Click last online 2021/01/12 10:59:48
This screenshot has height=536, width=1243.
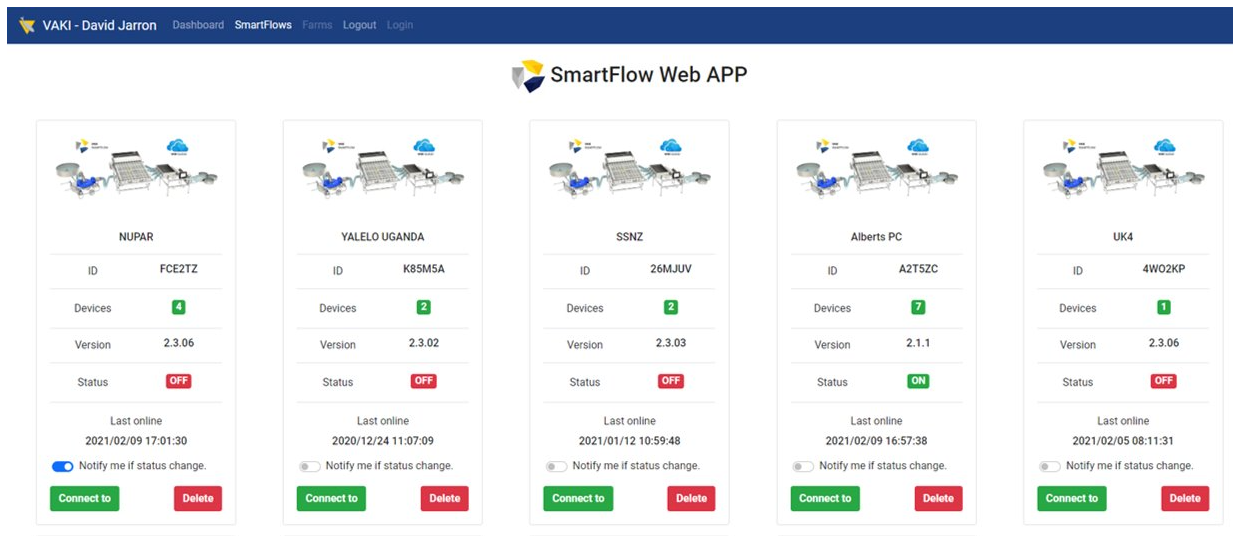(630, 441)
